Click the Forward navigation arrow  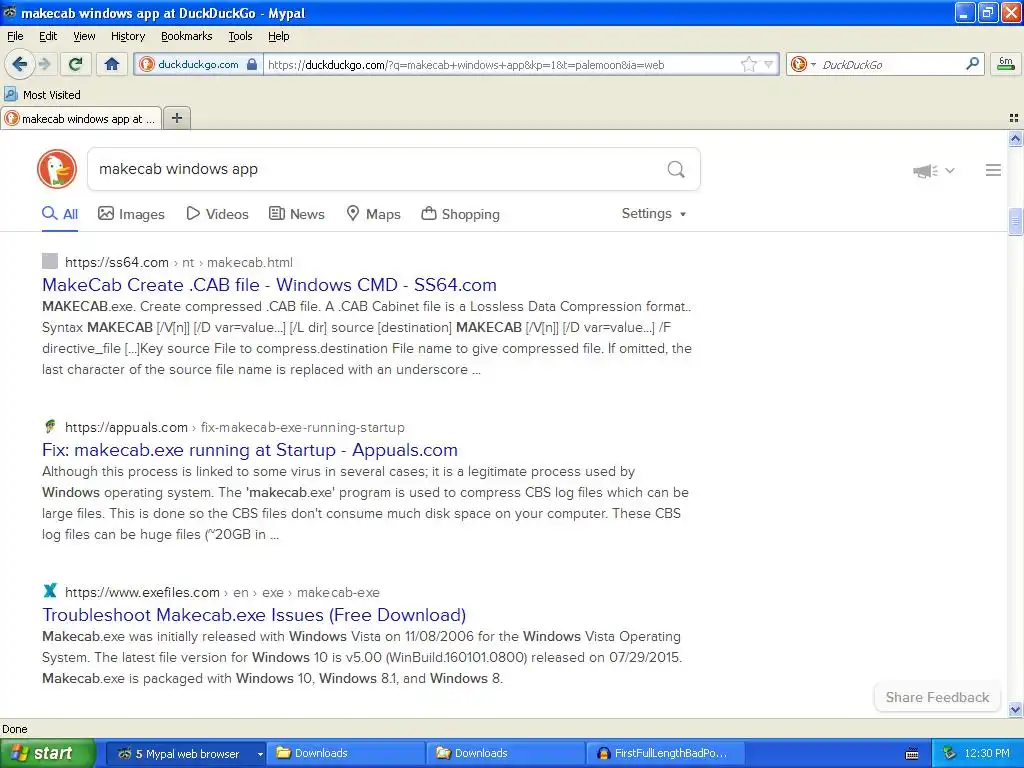tap(44, 64)
